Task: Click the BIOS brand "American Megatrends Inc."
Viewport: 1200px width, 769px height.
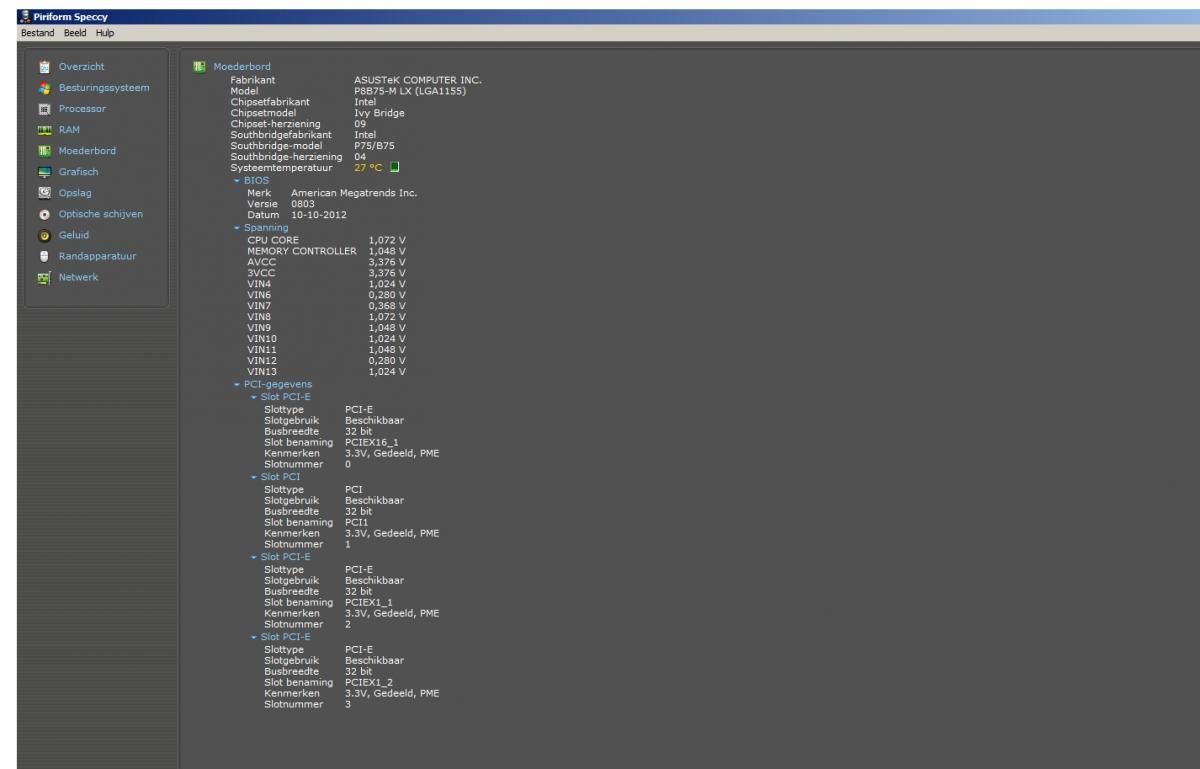Action: tap(354, 193)
